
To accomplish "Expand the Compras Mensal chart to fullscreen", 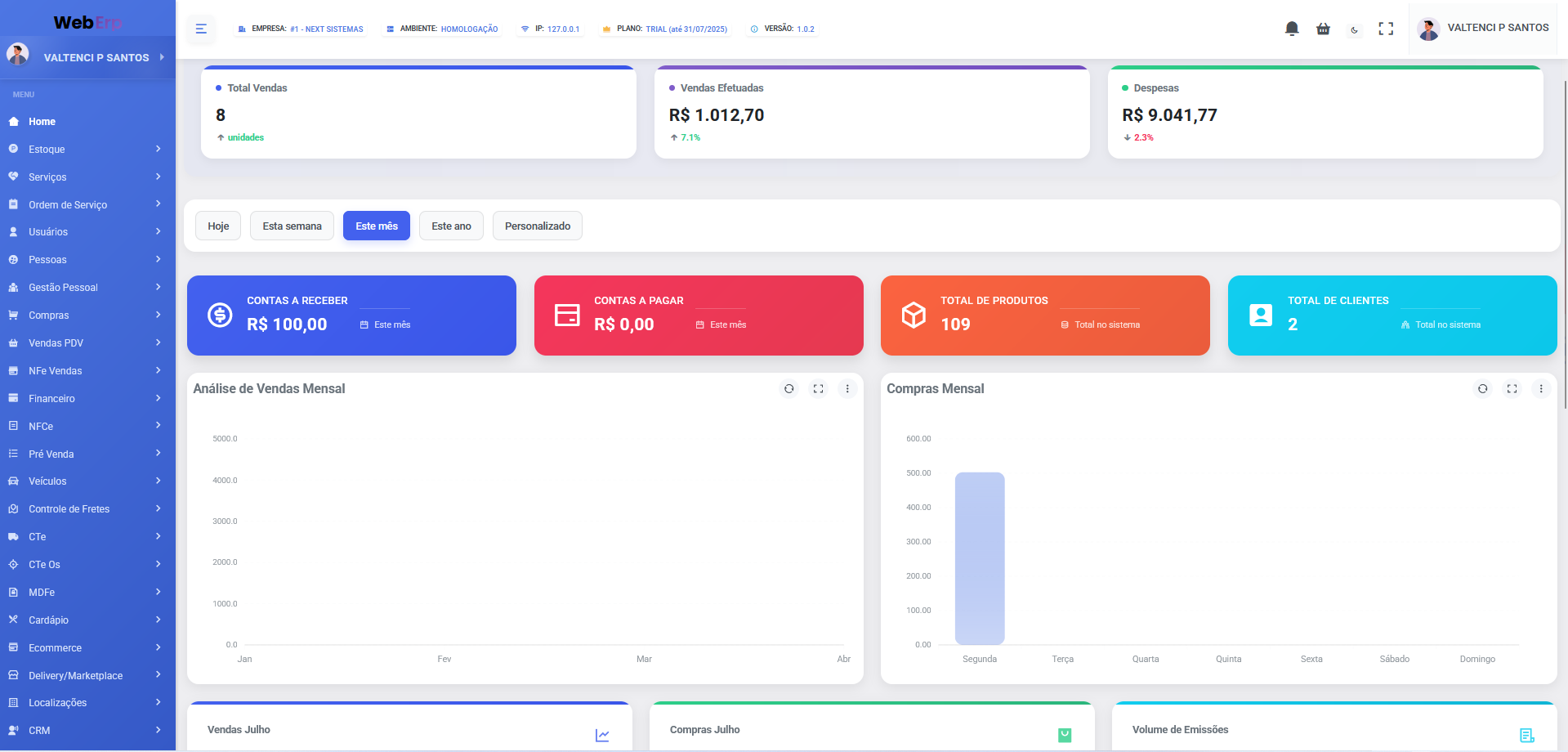I will coord(1512,389).
